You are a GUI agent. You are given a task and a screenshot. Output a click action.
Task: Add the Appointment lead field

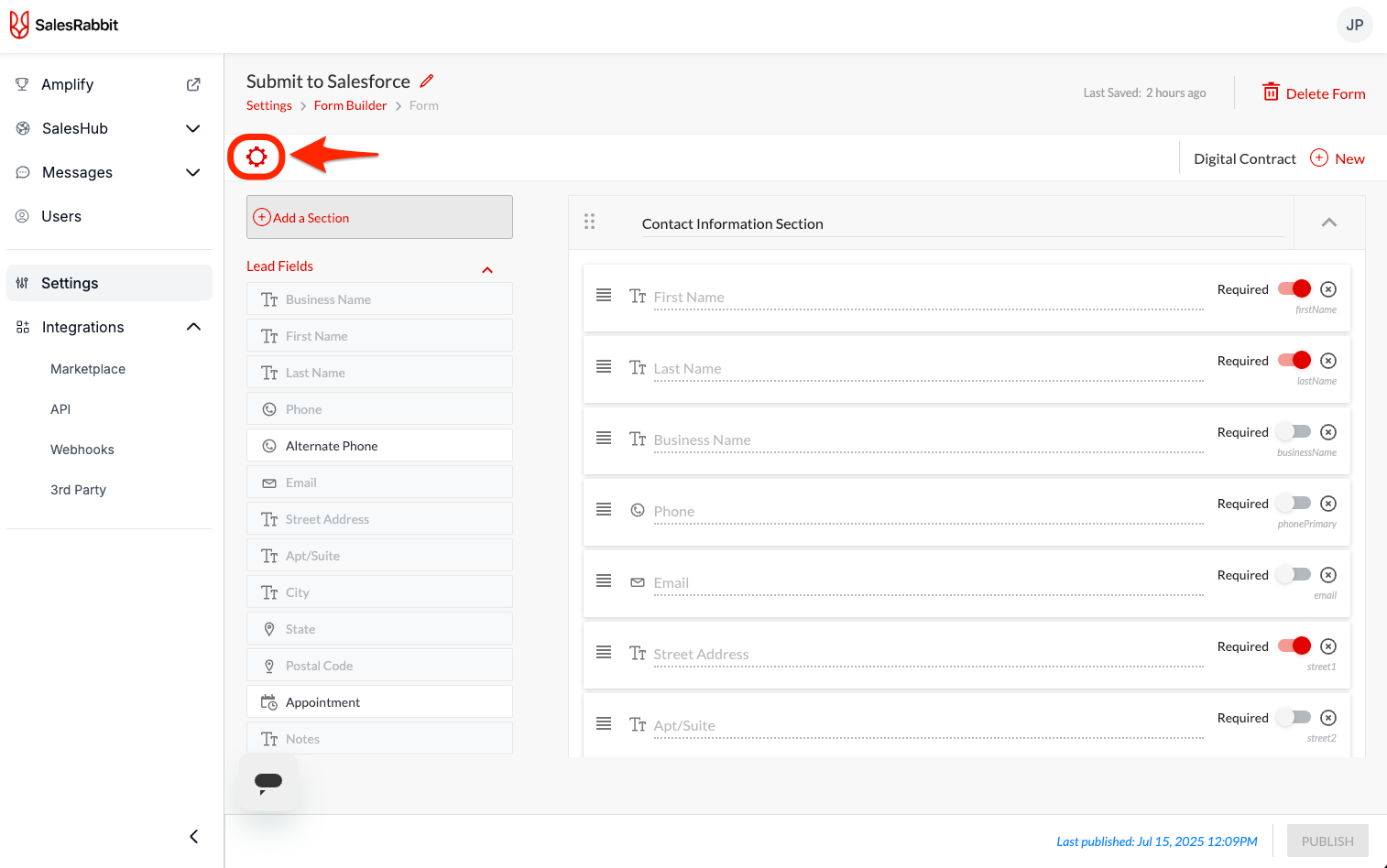coord(379,702)
